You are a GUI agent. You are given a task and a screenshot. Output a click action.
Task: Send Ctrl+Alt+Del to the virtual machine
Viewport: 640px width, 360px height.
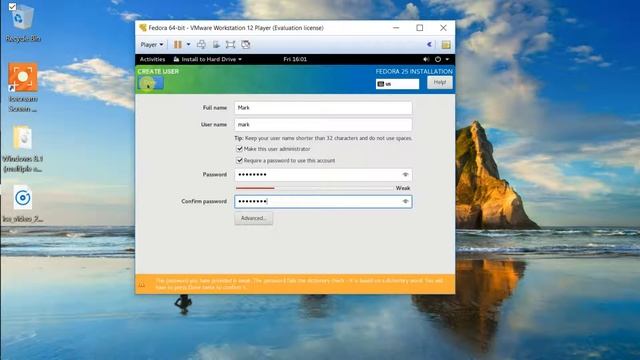click(x=201, y=44)
